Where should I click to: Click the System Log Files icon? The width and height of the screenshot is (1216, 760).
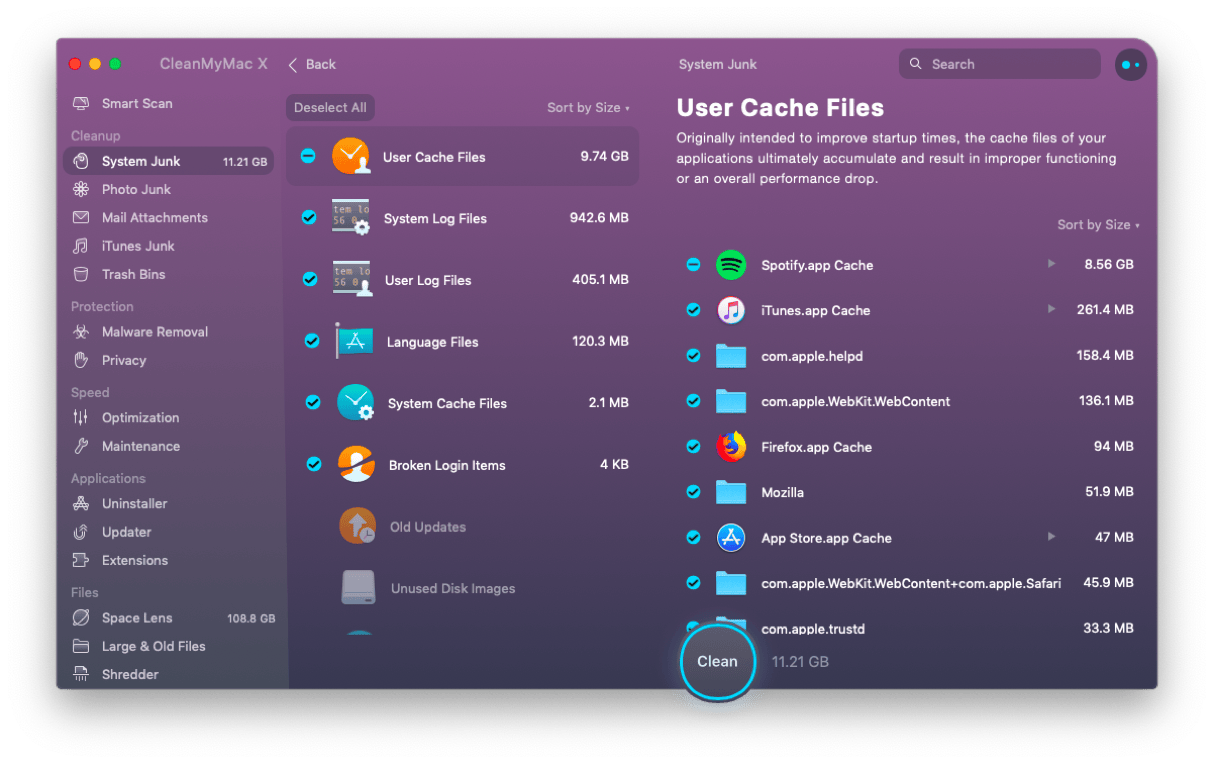351,218
